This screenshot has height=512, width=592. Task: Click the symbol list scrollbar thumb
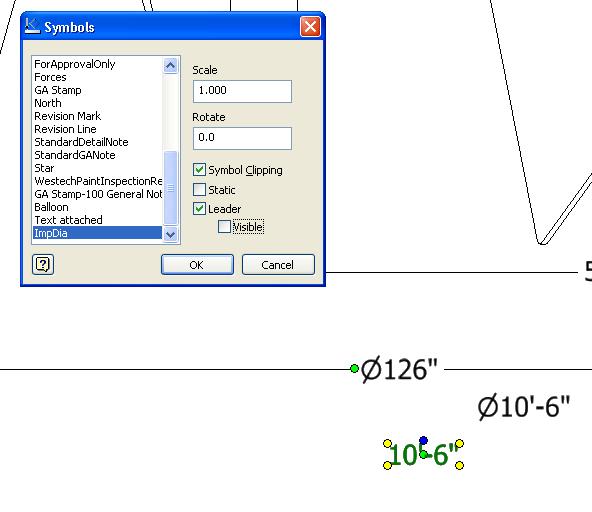coord(171,188)
